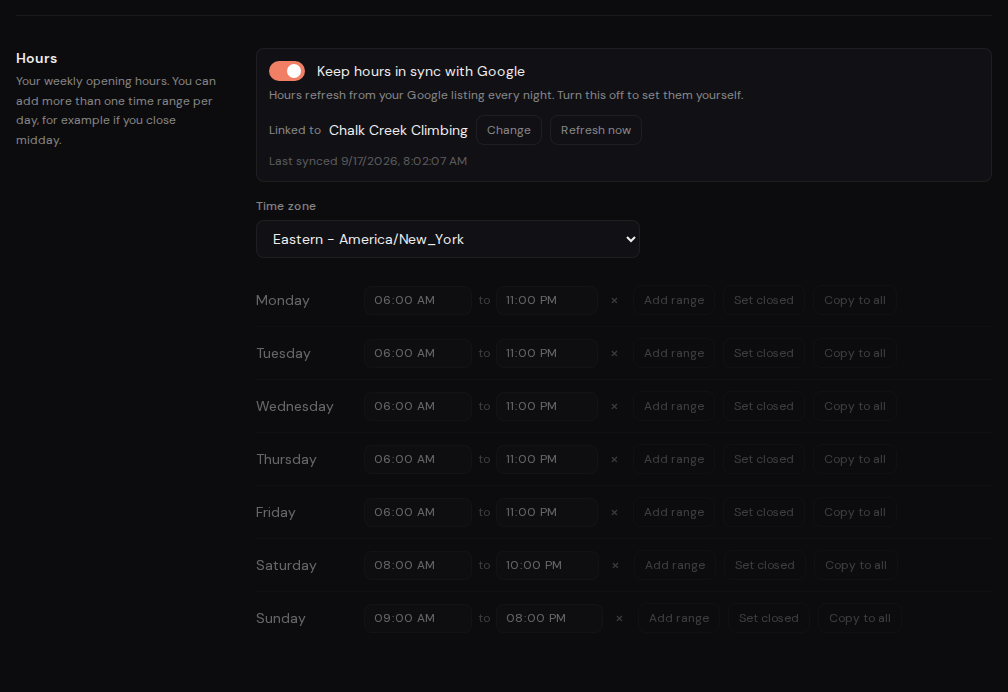Set Saturday as closed
This screenshot has height=692, width=1008.
click(x=765, y=565)
